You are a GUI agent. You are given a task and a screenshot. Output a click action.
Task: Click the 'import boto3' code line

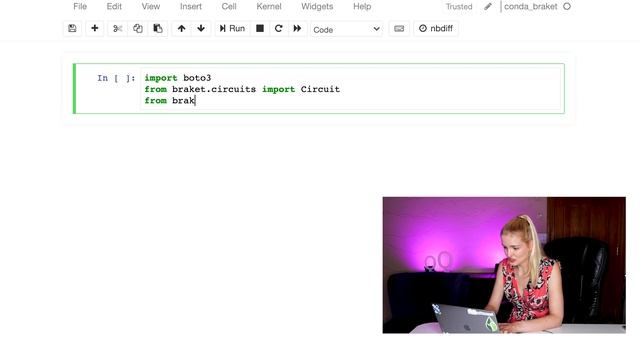click(x=178, y=78)
